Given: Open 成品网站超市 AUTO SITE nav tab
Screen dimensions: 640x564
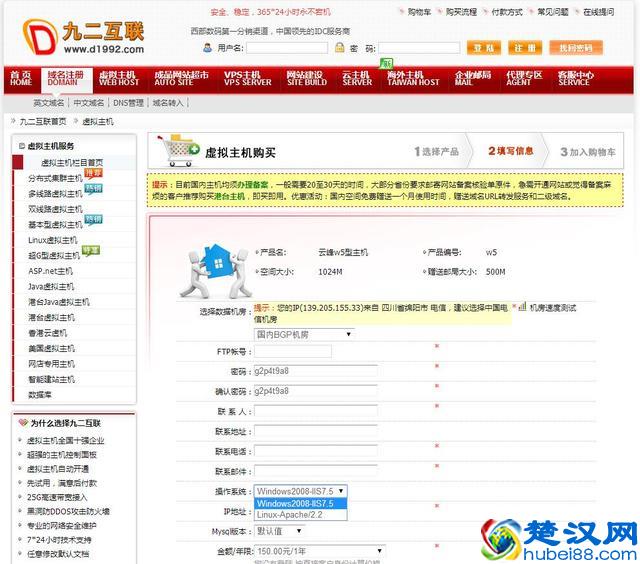Looking at the screenshot, I should (181, 78).
